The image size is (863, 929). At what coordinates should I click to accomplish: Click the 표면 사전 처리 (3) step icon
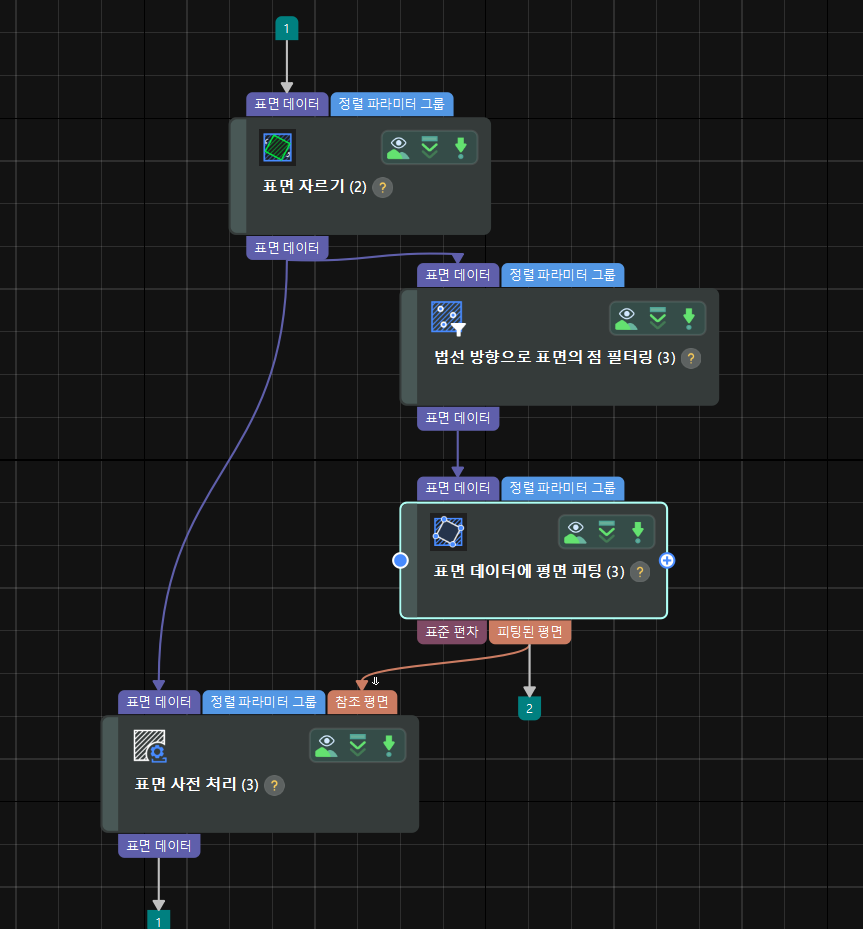149,745
